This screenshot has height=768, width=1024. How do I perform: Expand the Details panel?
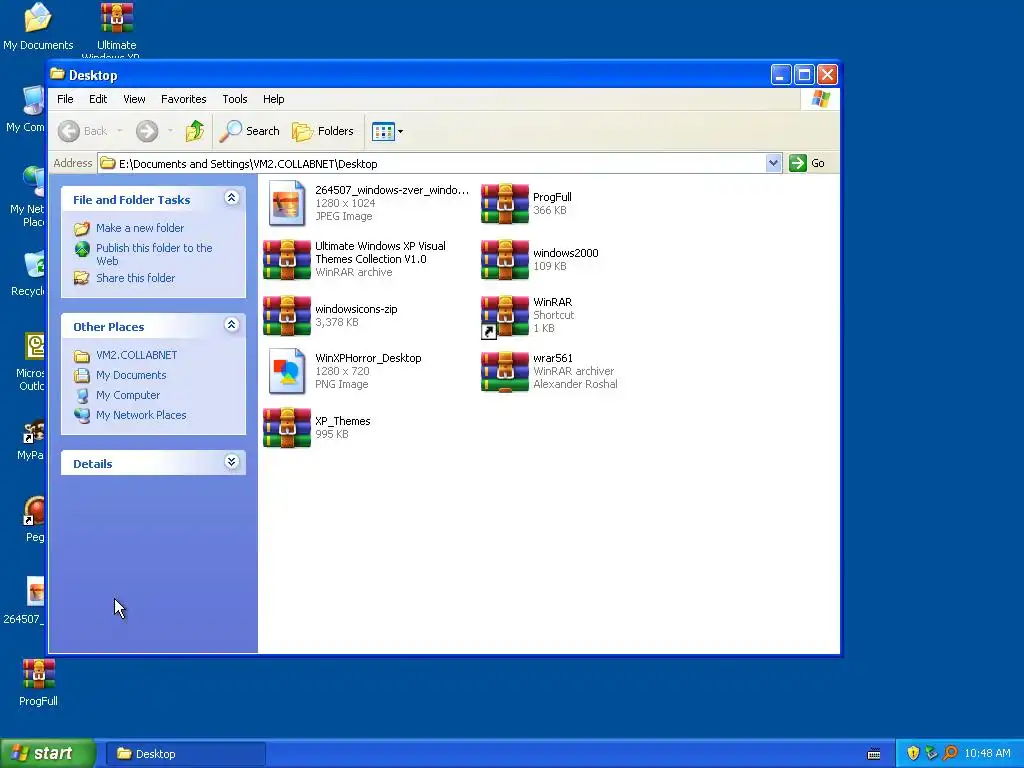[x=231, y=462]
